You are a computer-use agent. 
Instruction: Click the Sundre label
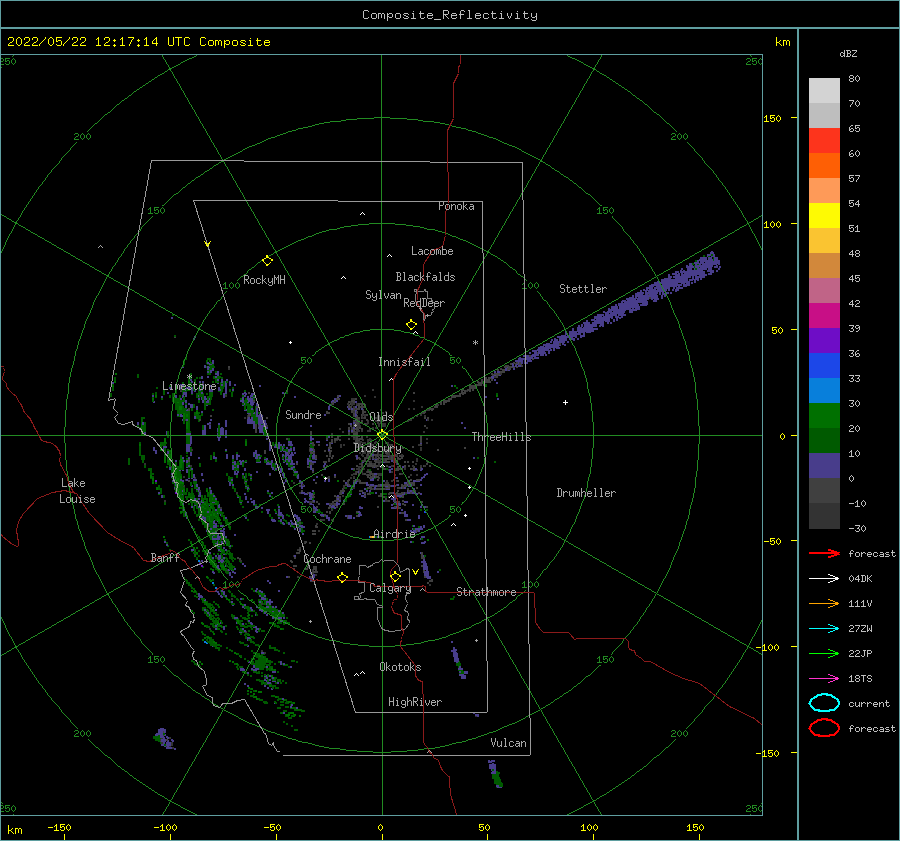click(303, 414)
